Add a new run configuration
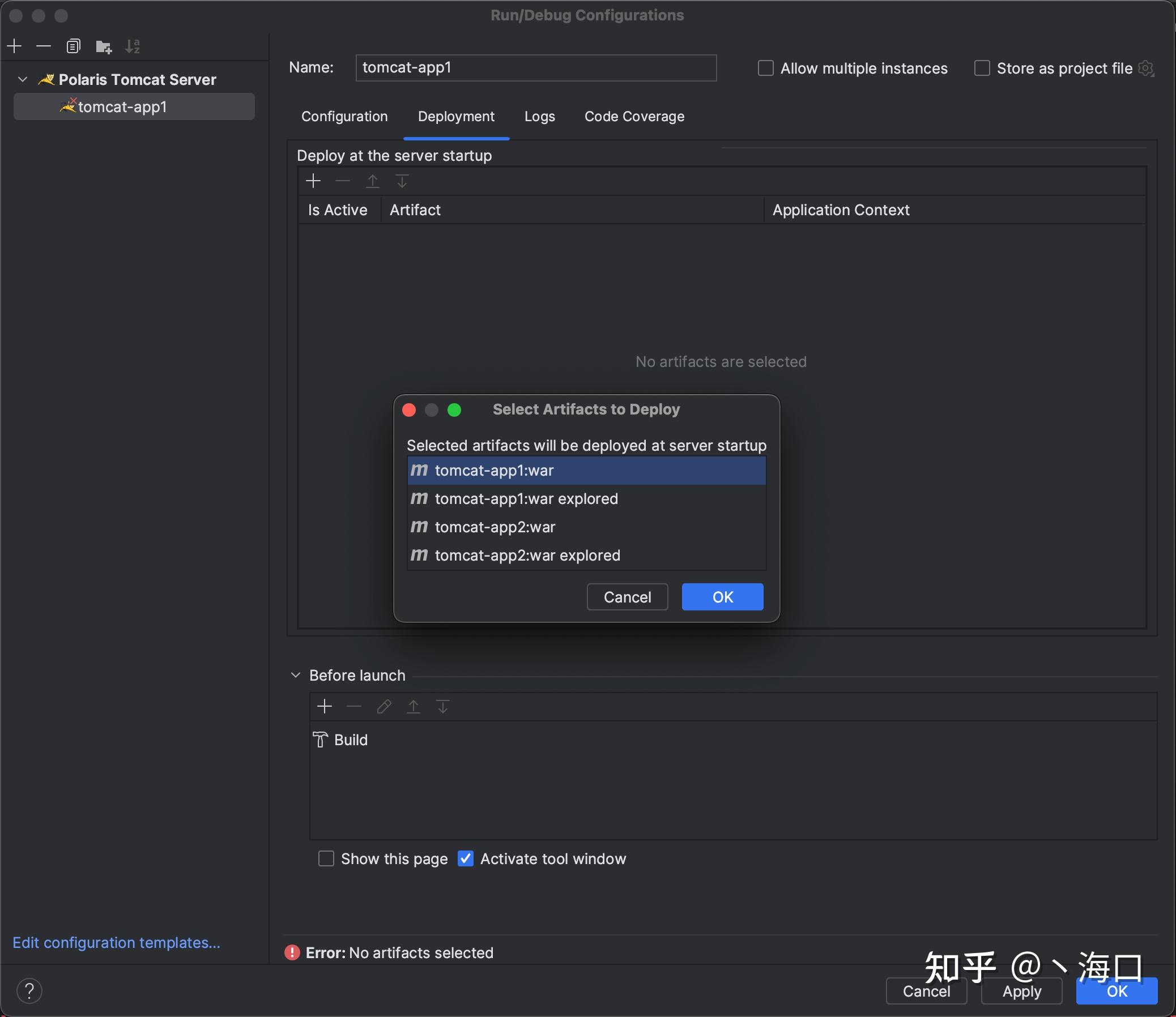The width and height of the screenshot is (1176, 1017). pyautogui.click(x=14, y=46)
